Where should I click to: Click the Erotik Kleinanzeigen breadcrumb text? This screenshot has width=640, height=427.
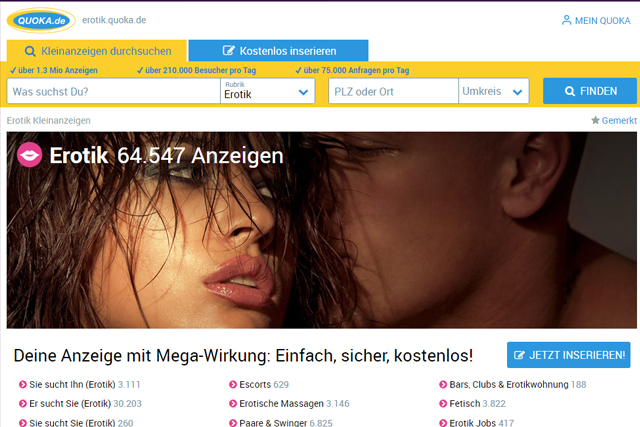pyautogui.click(x=49, y=120)
